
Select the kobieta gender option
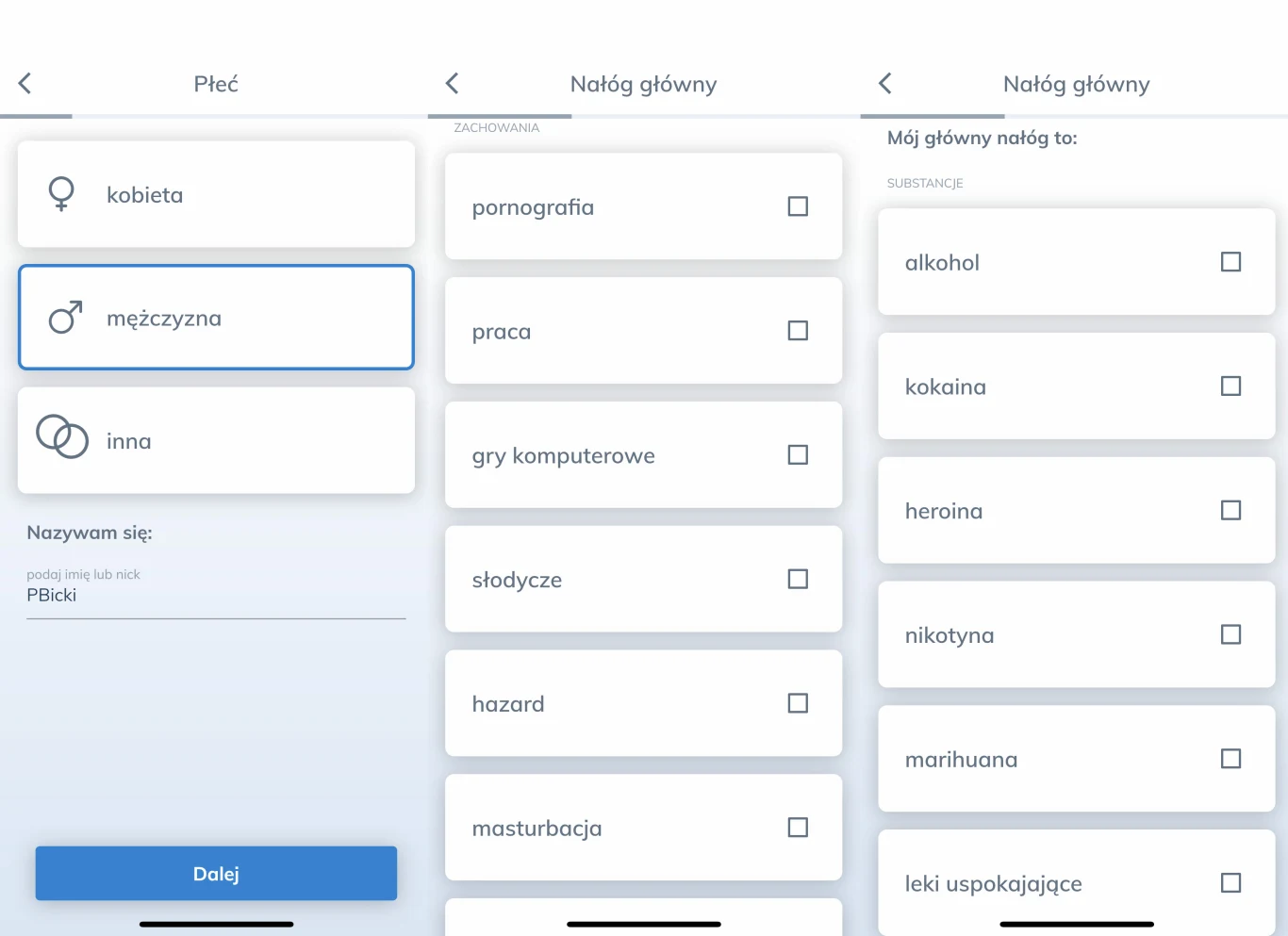pyautogui.click(x=216, y=195)
